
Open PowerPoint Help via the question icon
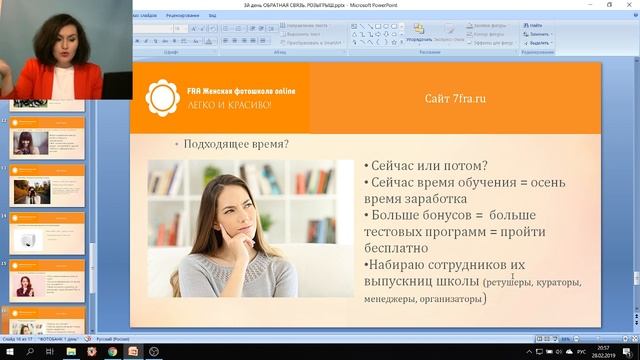(x=636, y=16)
